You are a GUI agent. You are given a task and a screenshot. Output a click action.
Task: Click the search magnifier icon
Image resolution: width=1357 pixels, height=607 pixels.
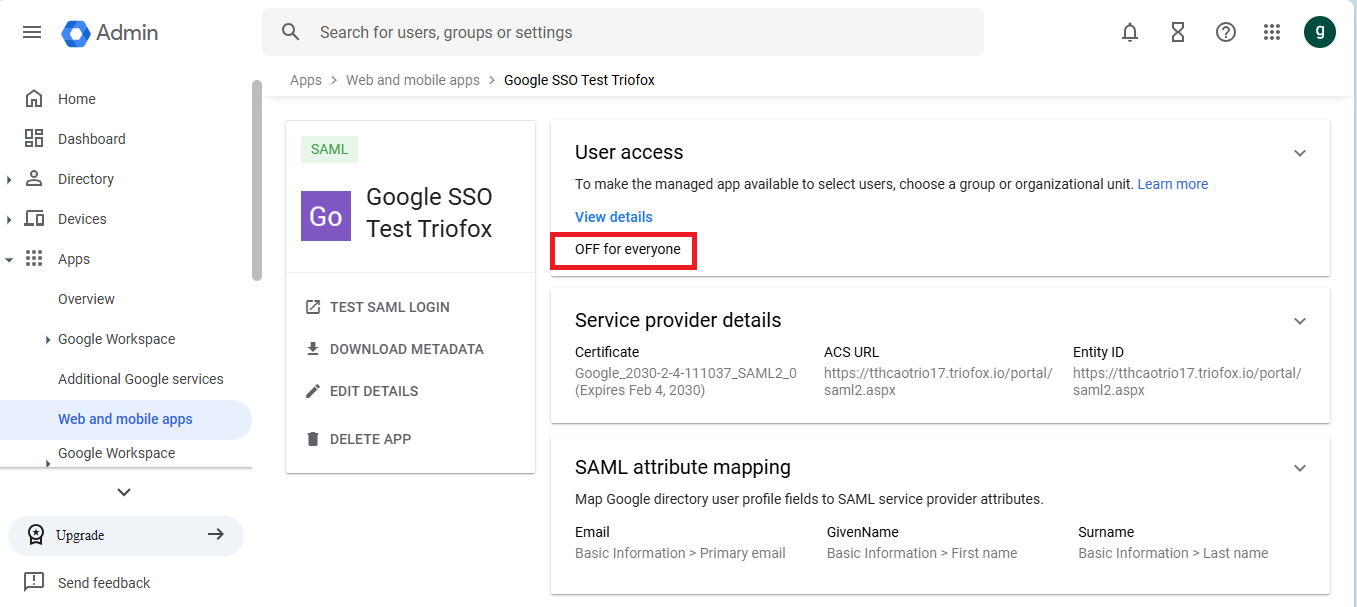coord(291,32)
